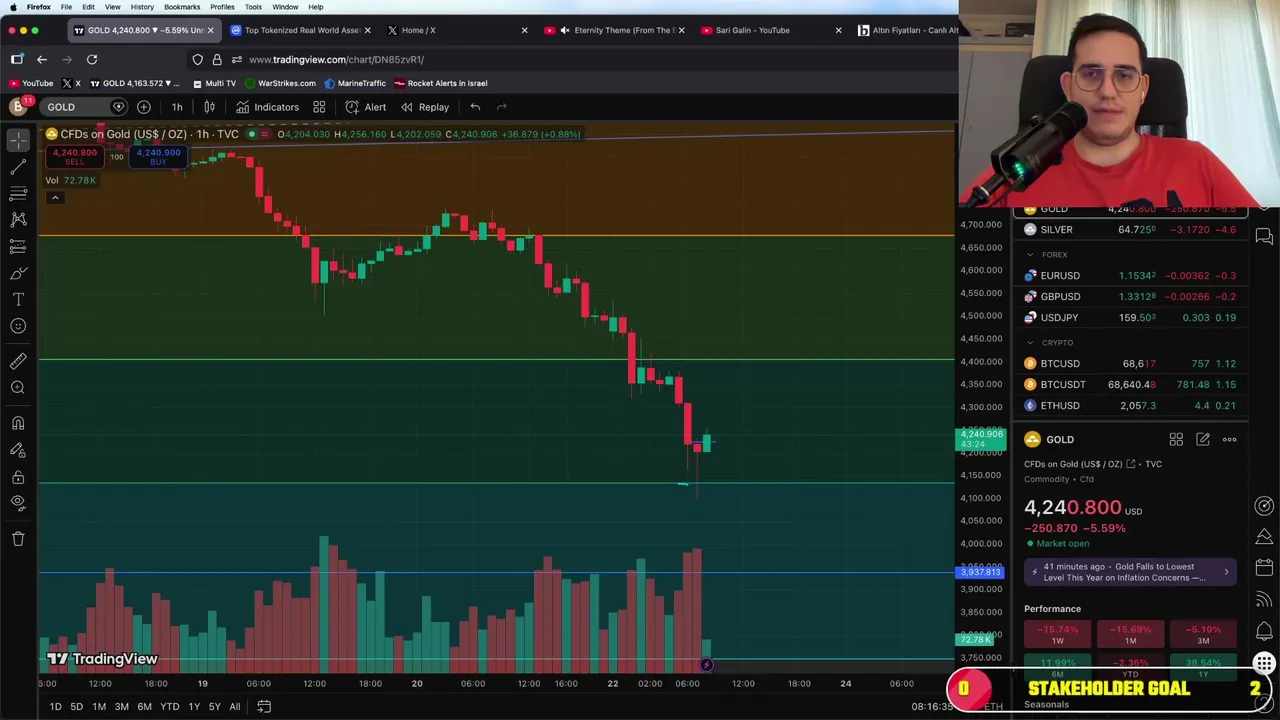Open the chats speech bubble panel

pyautogui.click(x=1264, y=237)
